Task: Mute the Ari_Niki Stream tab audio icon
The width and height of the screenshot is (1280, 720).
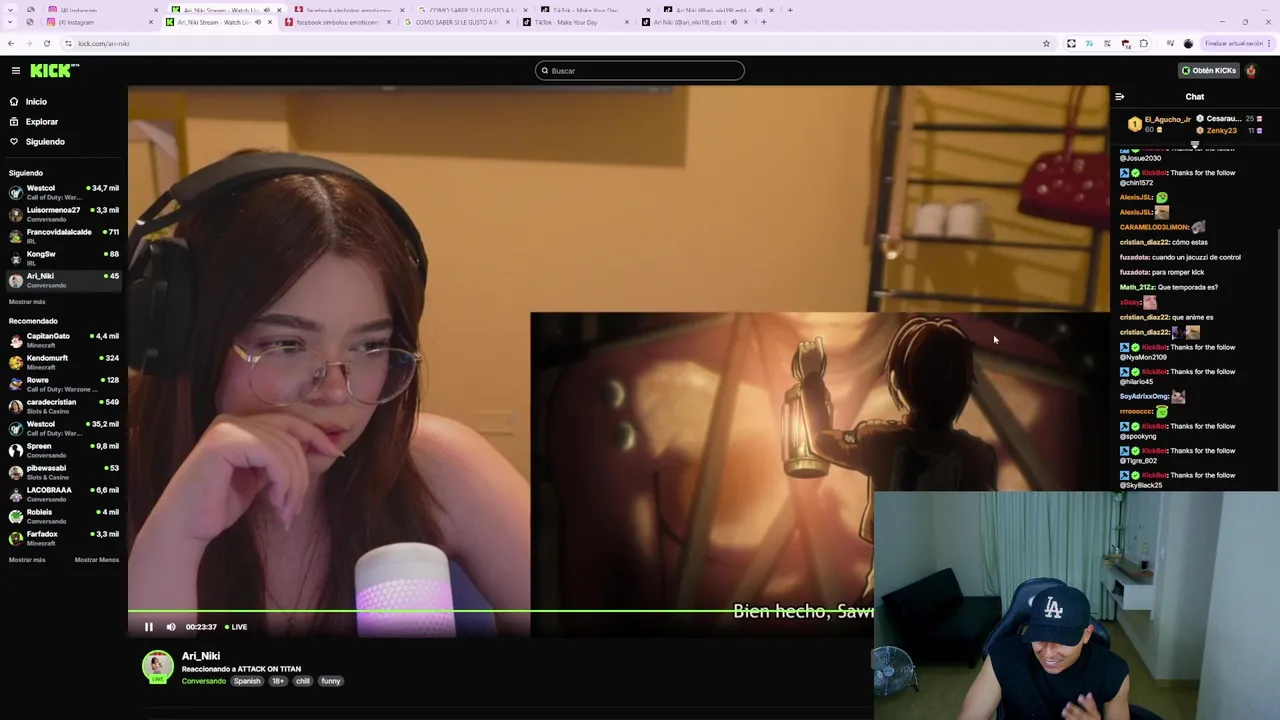Action: [x=258, y=22]
